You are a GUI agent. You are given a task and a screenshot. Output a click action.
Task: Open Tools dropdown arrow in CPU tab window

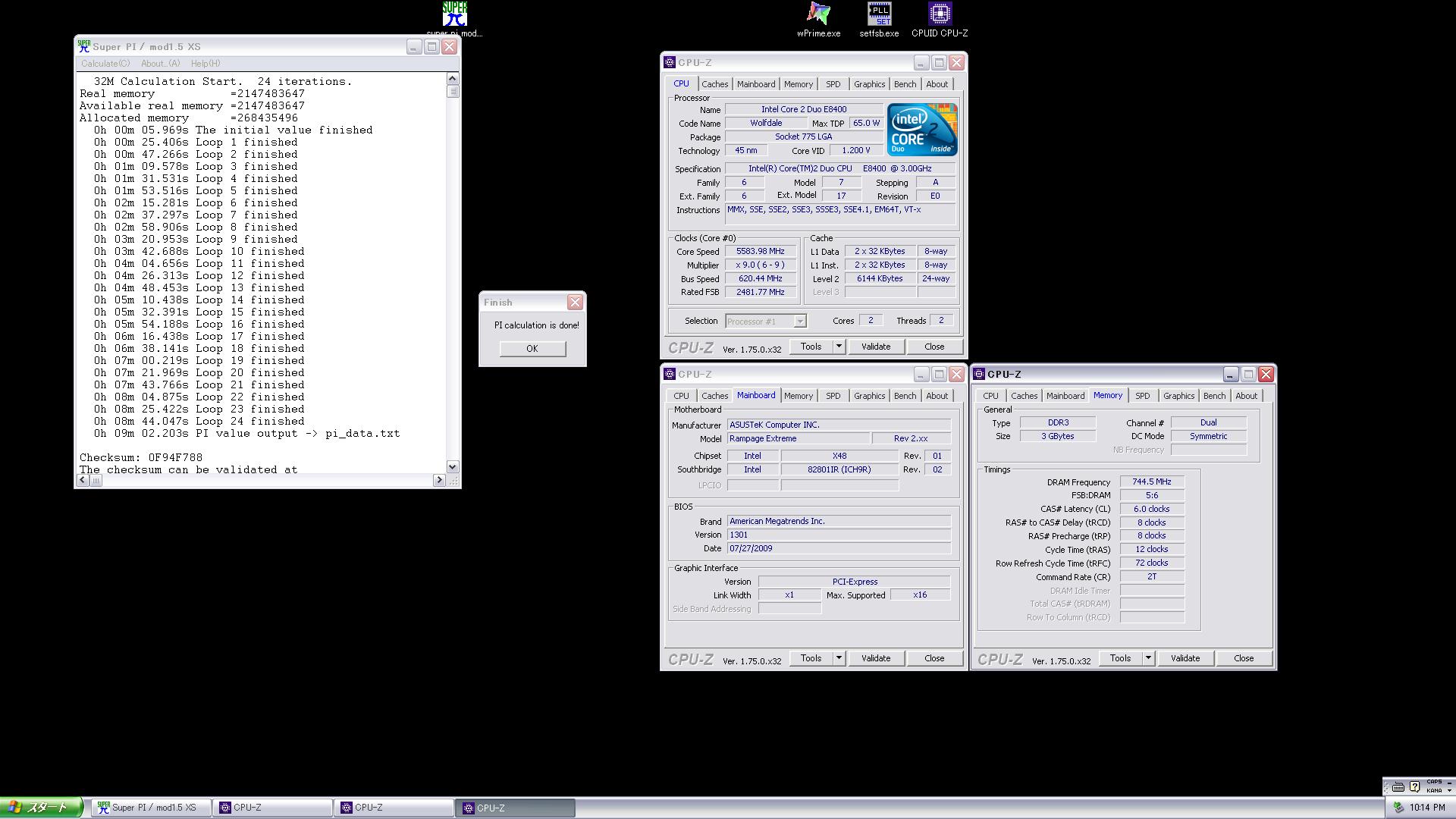pos(839,347)
